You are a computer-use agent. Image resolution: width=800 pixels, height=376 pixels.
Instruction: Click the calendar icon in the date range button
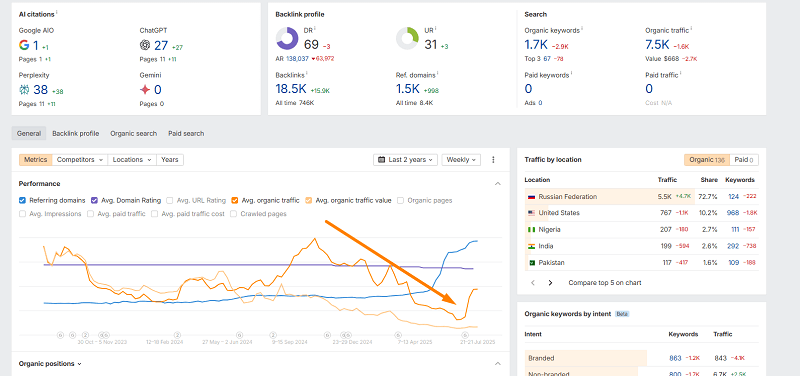[381, 160]
